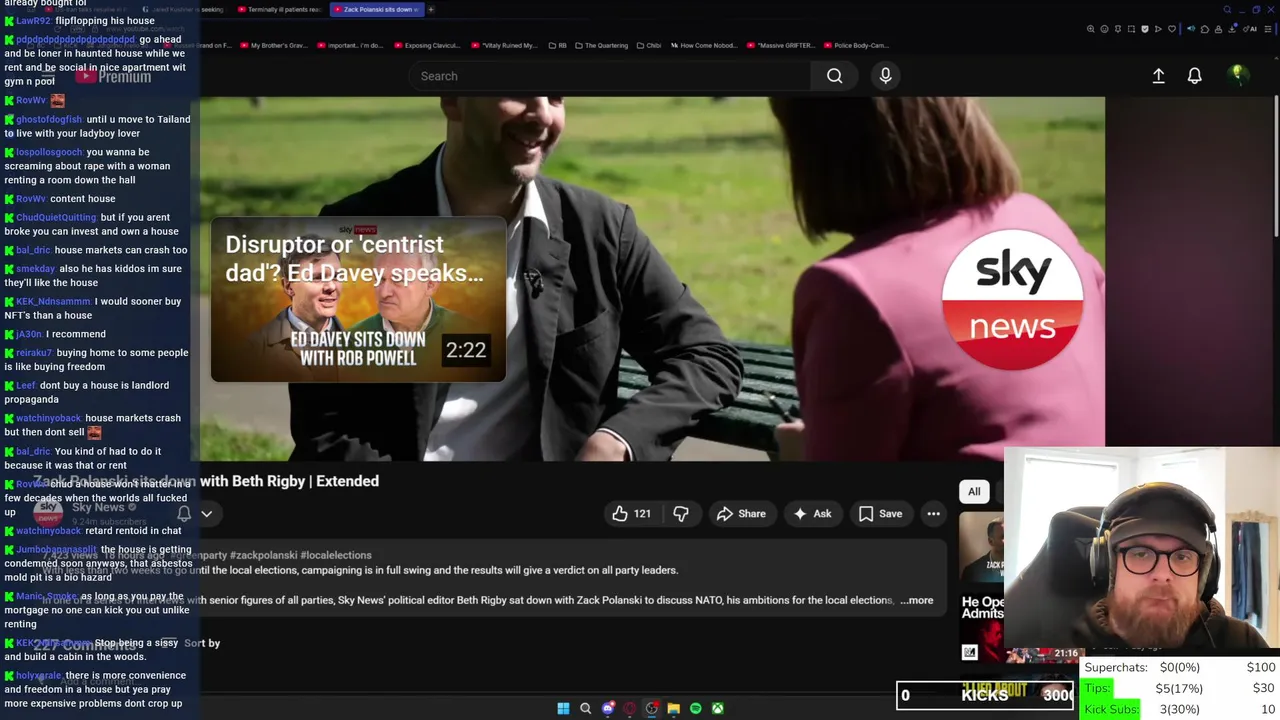This screenshot has width=1280, height=720.
Task: Open the browser profile icon
Action: click(1218, 29)
